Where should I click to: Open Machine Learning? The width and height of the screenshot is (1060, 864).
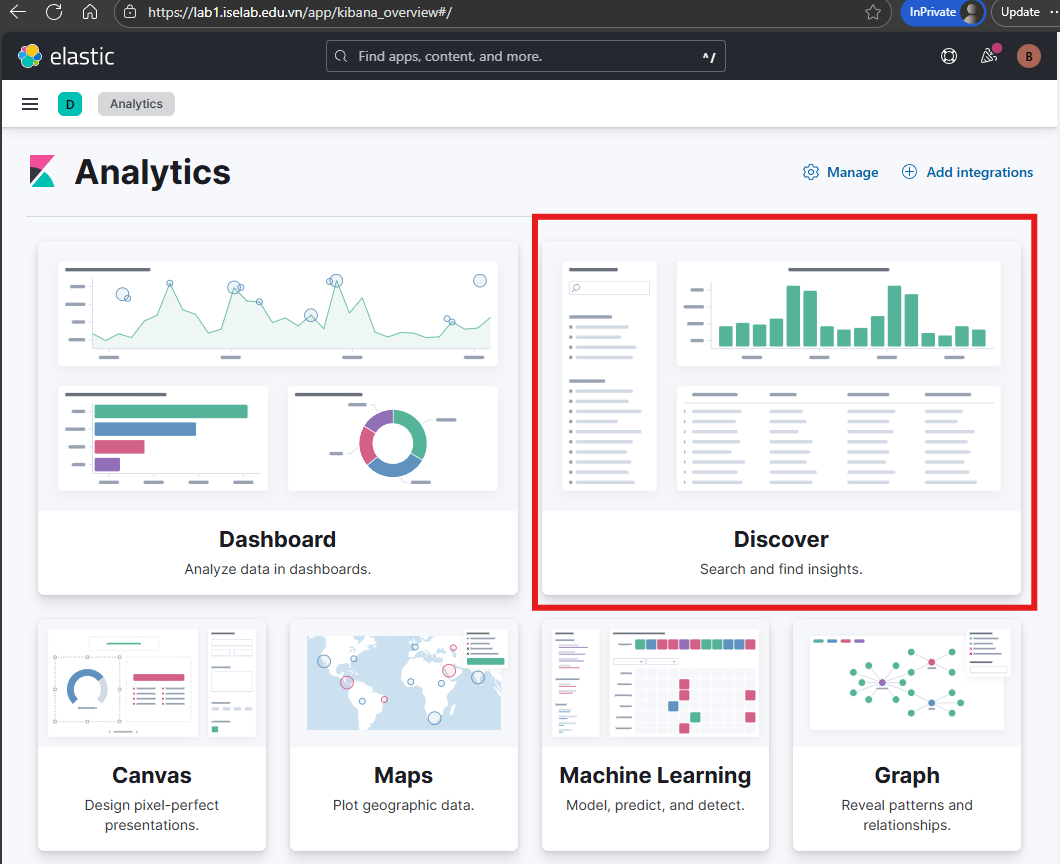(655, 775)
